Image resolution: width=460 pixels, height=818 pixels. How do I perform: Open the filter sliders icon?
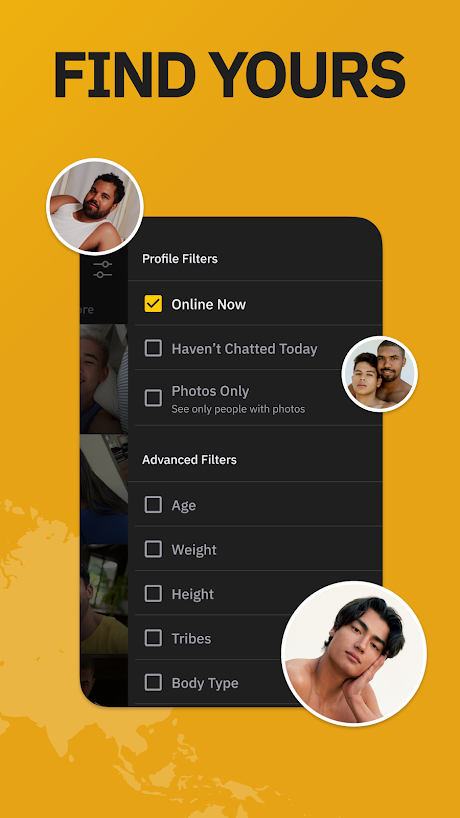102,269
